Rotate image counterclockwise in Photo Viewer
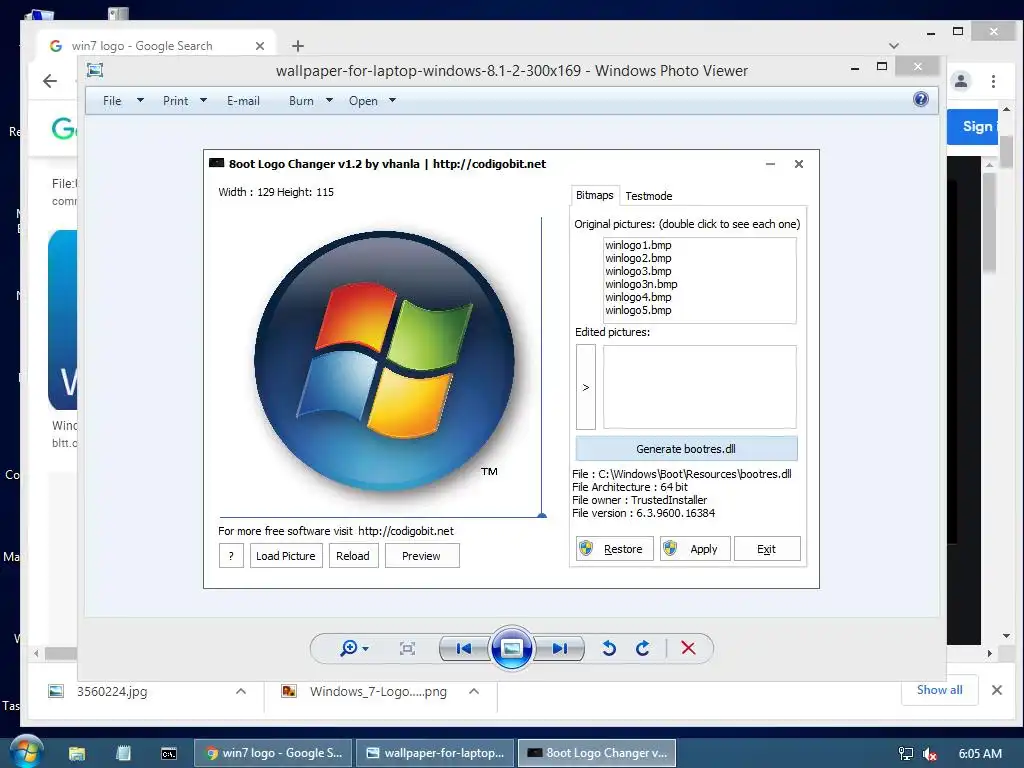1024x768 pixels. point(609,648)
